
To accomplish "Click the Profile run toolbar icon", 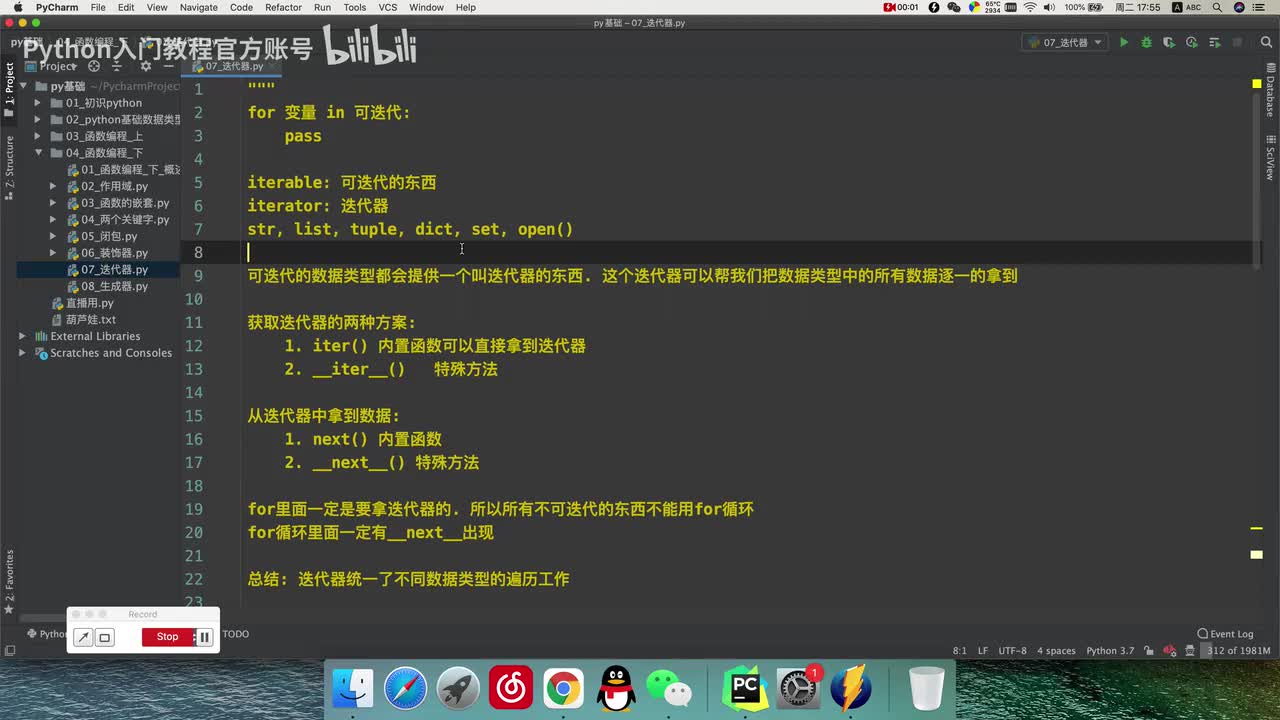I will [x=1192, y=43].
